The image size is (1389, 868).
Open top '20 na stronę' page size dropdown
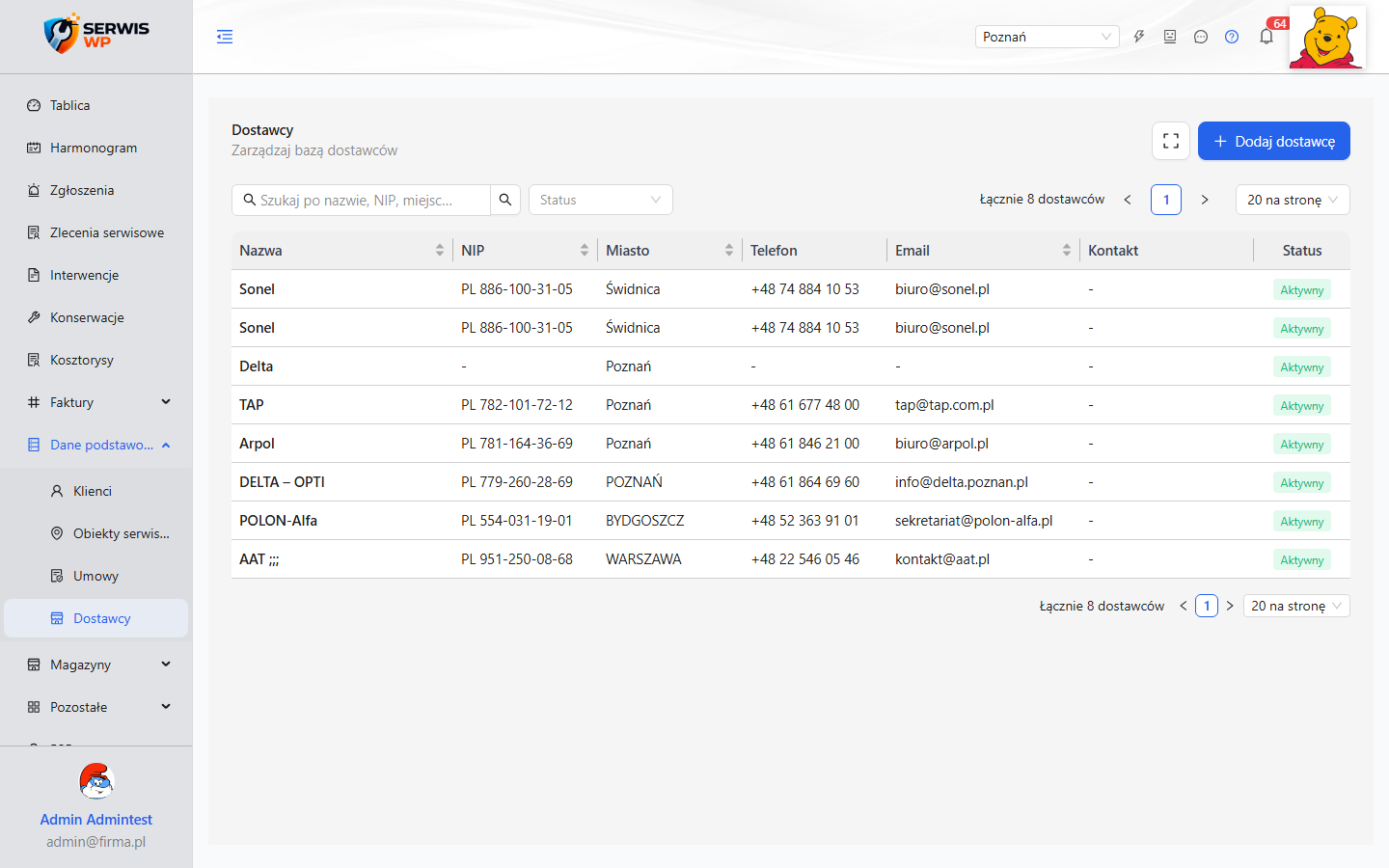[x=1293, y=200]
